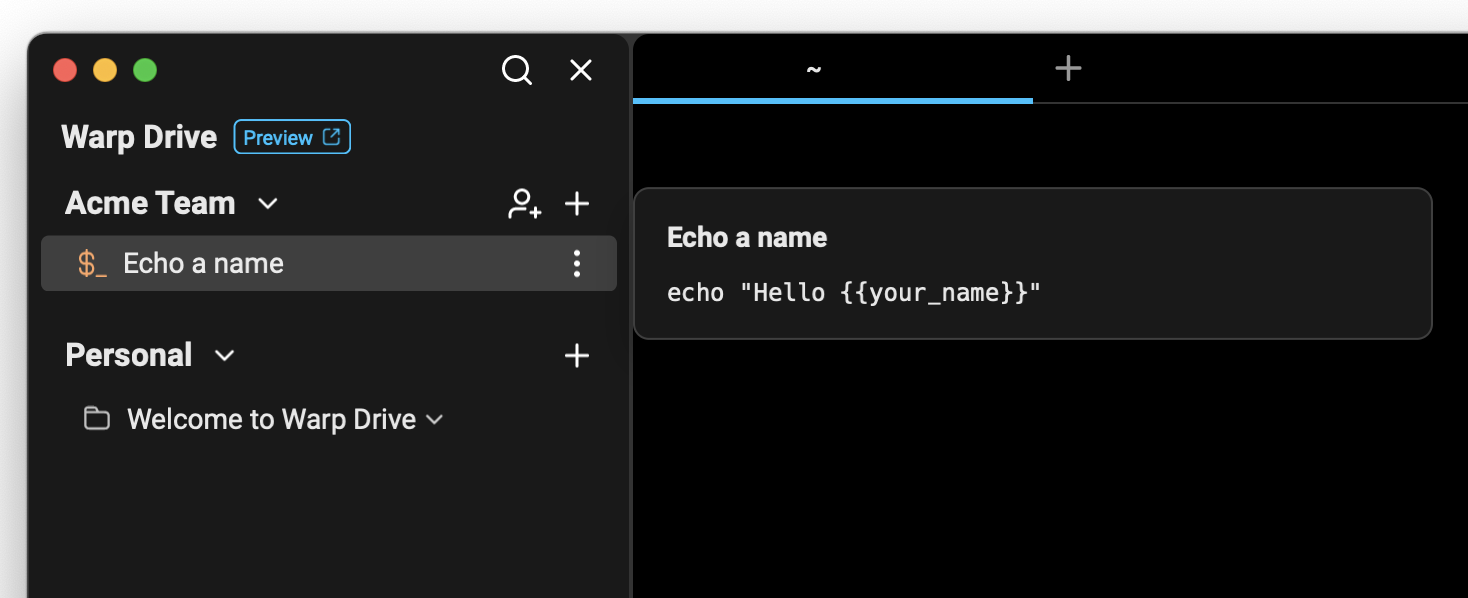1468x598 pixels.
Task: Add new item to Personal space
Action: click(577, 355)
